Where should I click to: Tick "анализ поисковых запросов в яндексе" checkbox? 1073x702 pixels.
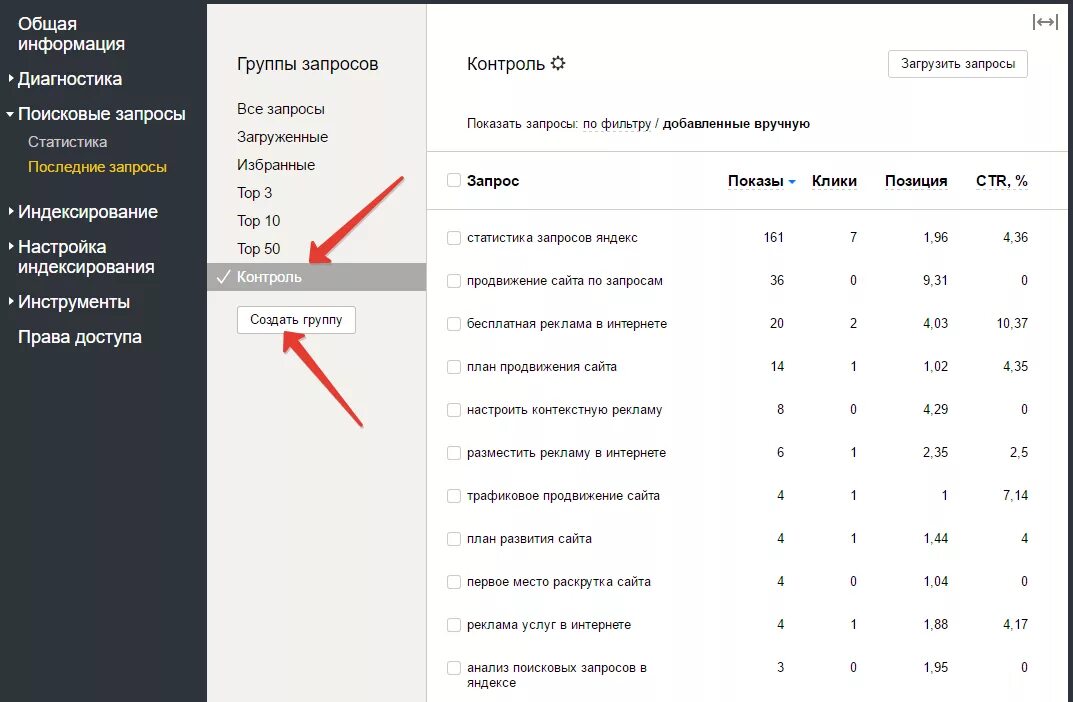[x=454, y=668]
